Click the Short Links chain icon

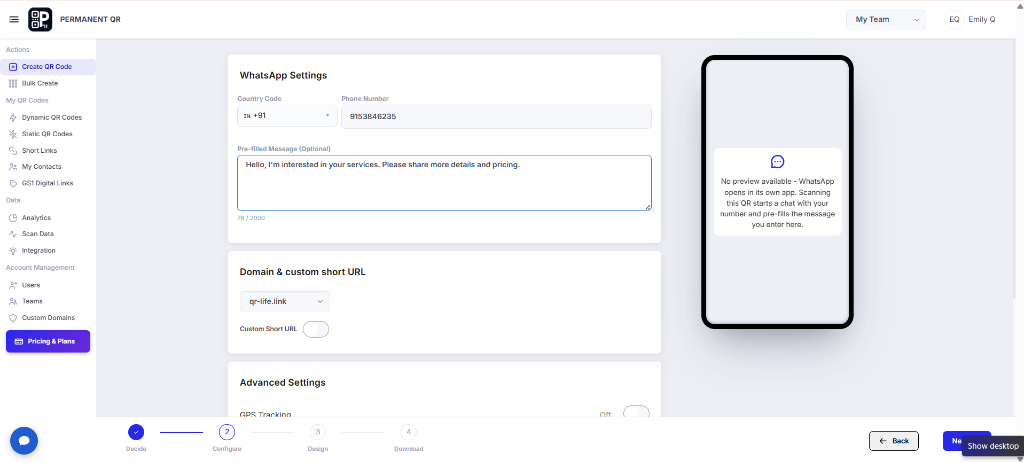point(13,151)
